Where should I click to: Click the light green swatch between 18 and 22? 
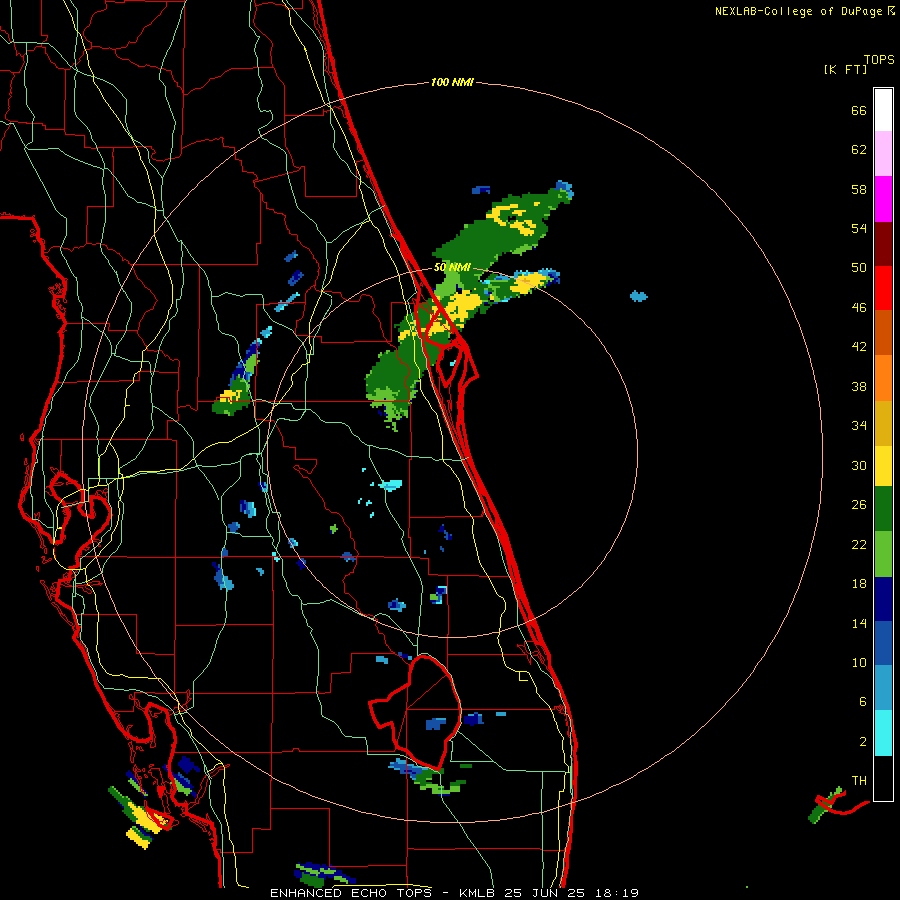click(x=883, y=554)
